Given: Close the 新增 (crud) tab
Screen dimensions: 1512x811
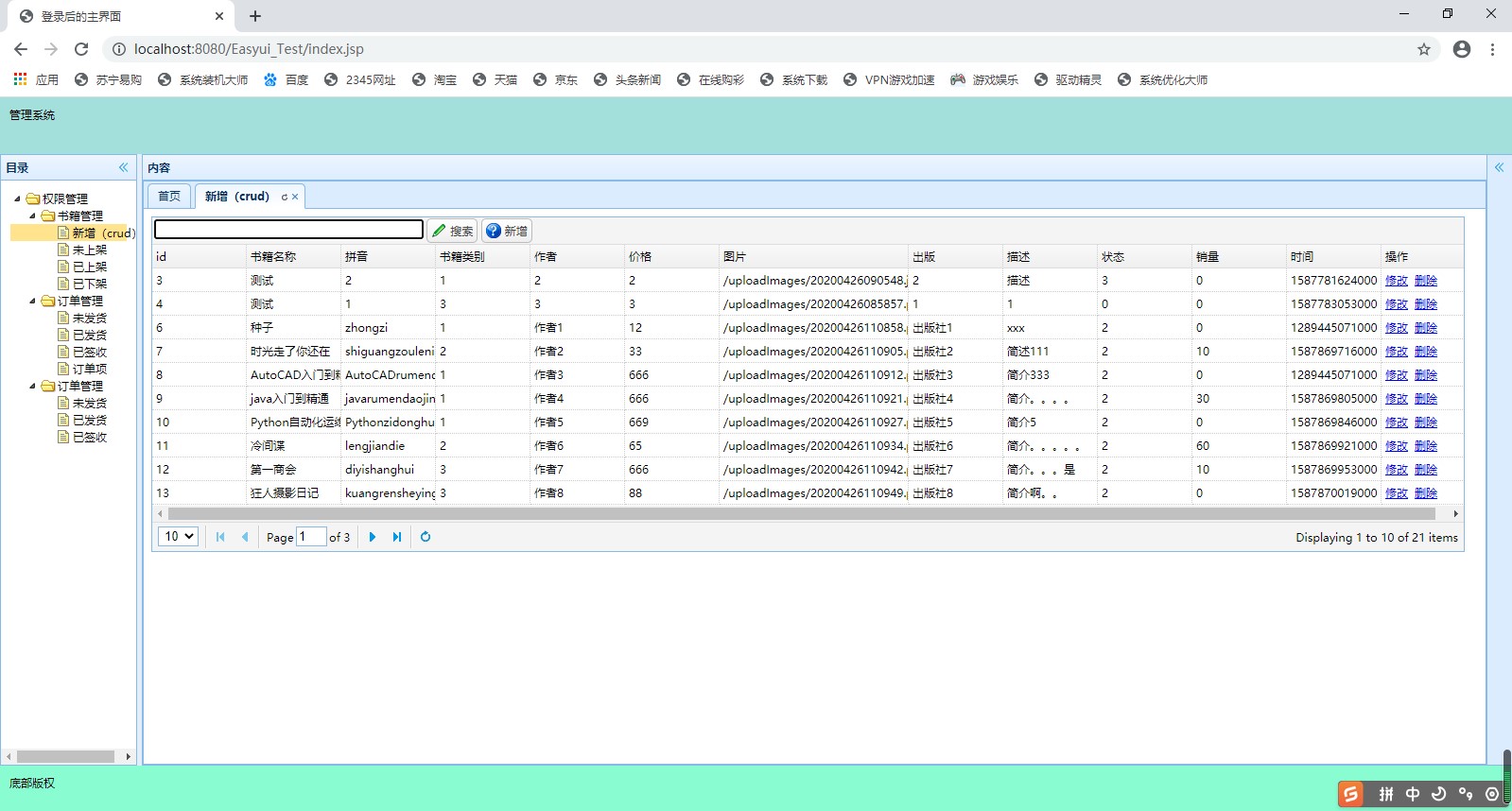Looking at the screenshot, I should tap(295, 197).
